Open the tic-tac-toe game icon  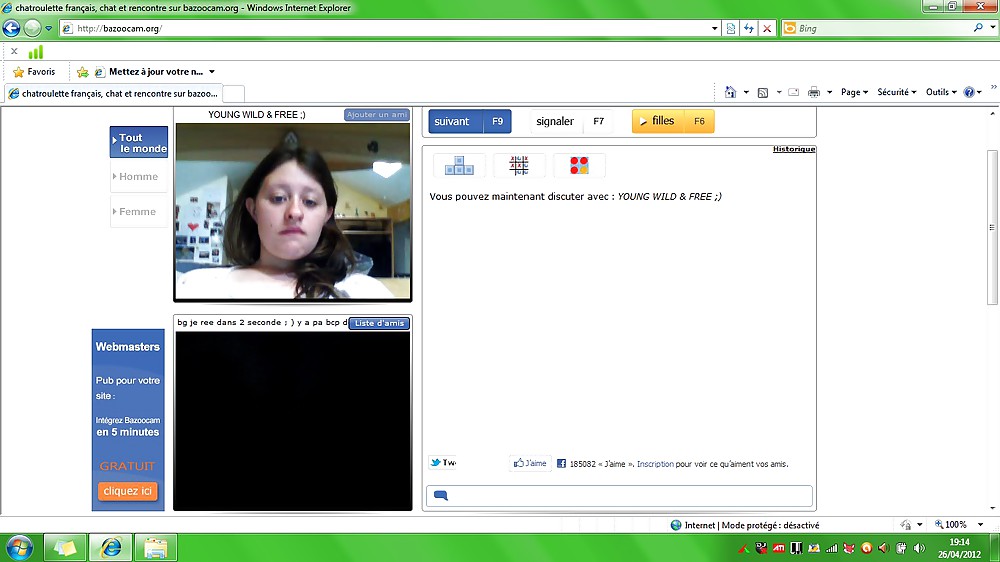pyautogui.click(x=519, y=166)
